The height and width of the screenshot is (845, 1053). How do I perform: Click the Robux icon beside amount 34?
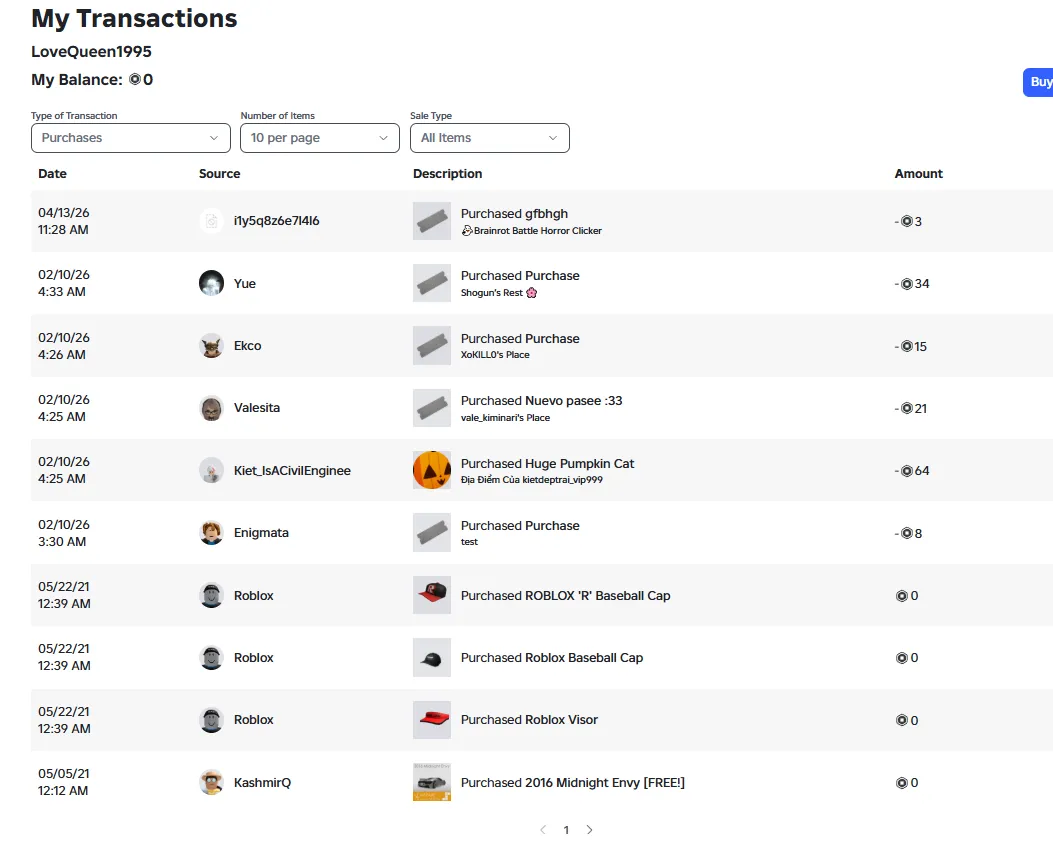point(907,283)
